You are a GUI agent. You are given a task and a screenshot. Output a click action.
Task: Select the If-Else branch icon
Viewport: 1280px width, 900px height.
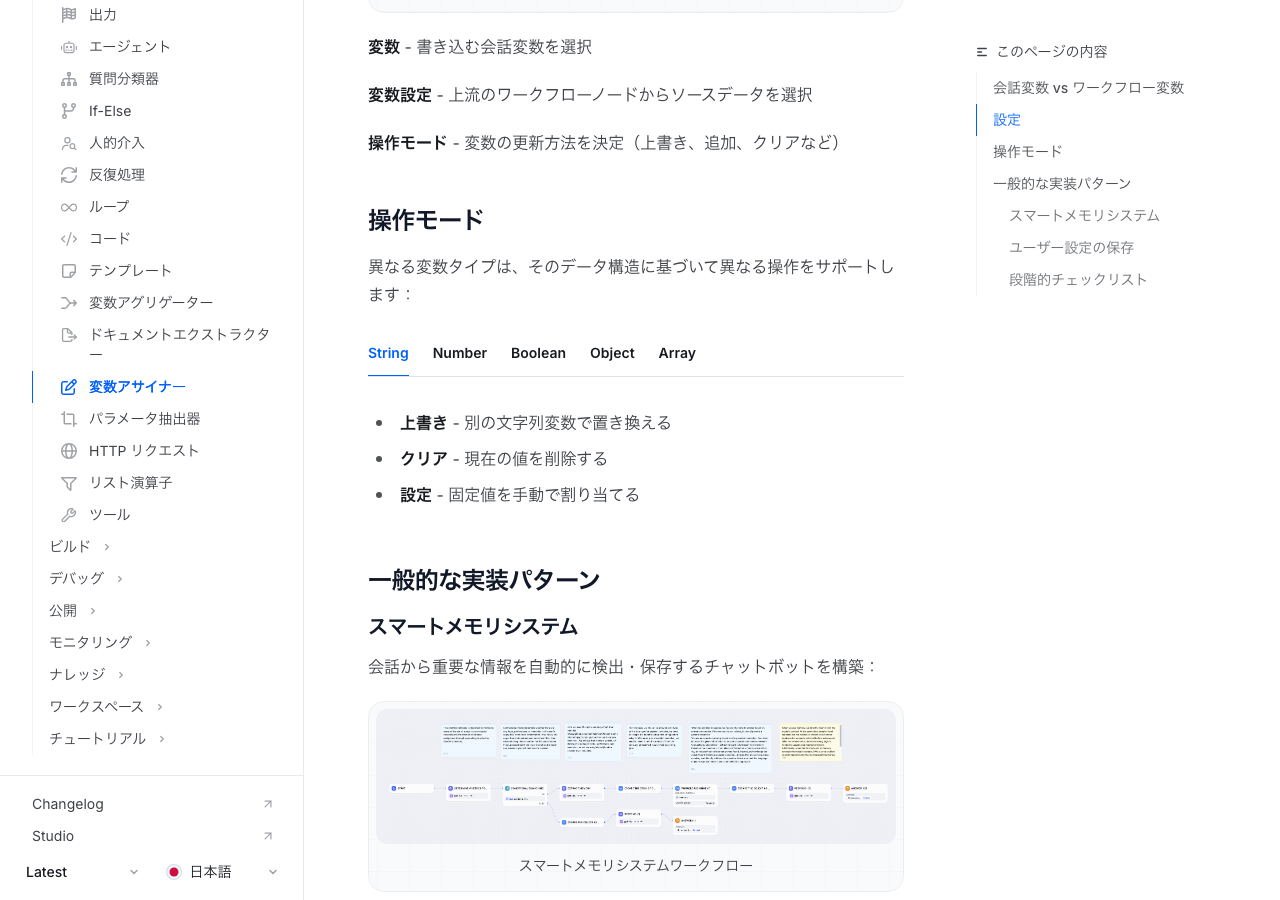68,111
